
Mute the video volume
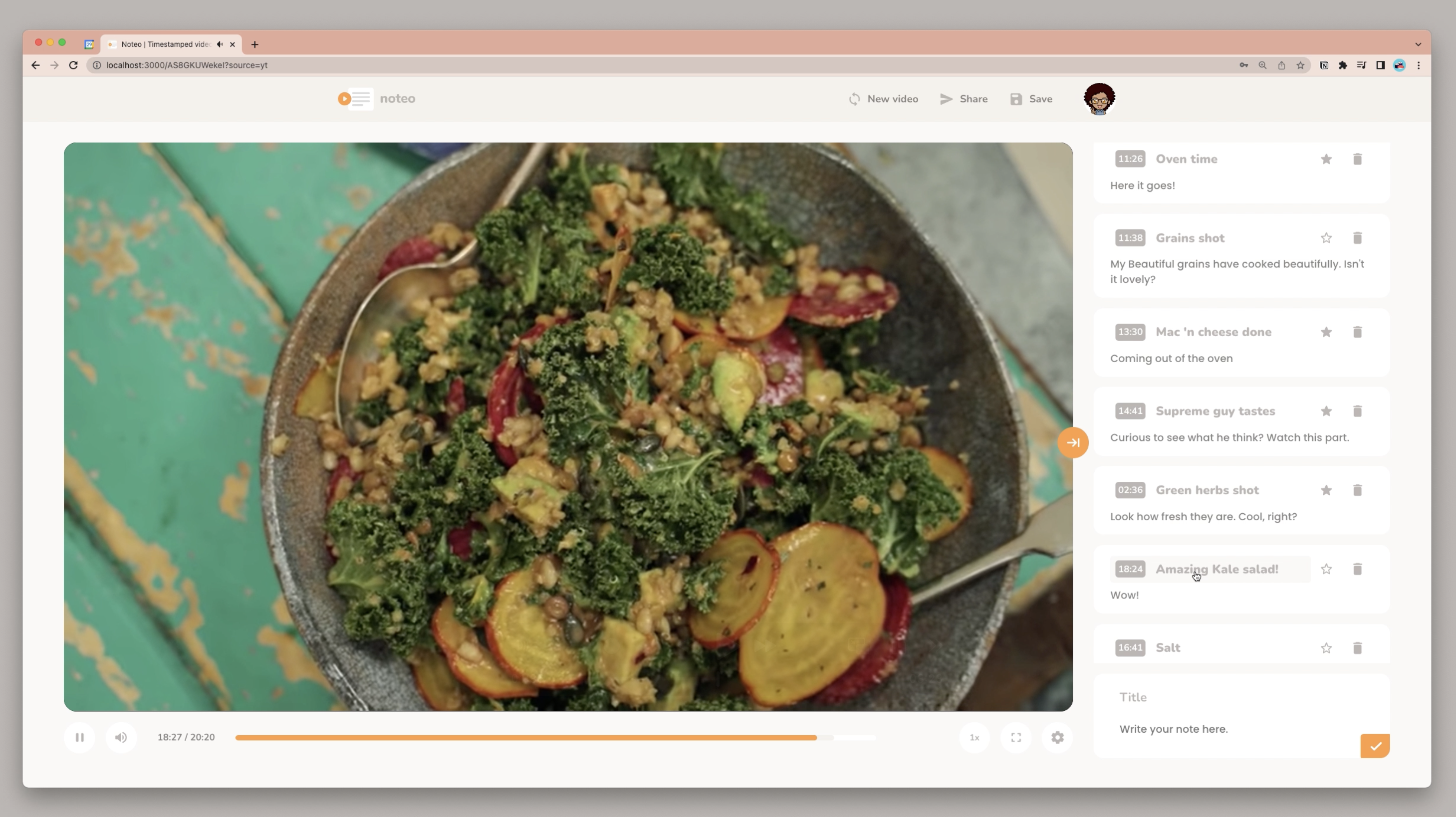tap(121, 737)
